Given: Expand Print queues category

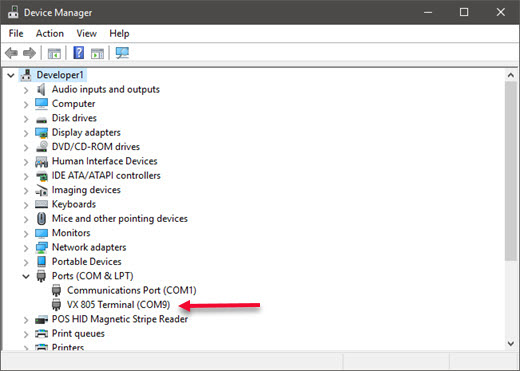Looking at the screenshot, I should 26,334.
